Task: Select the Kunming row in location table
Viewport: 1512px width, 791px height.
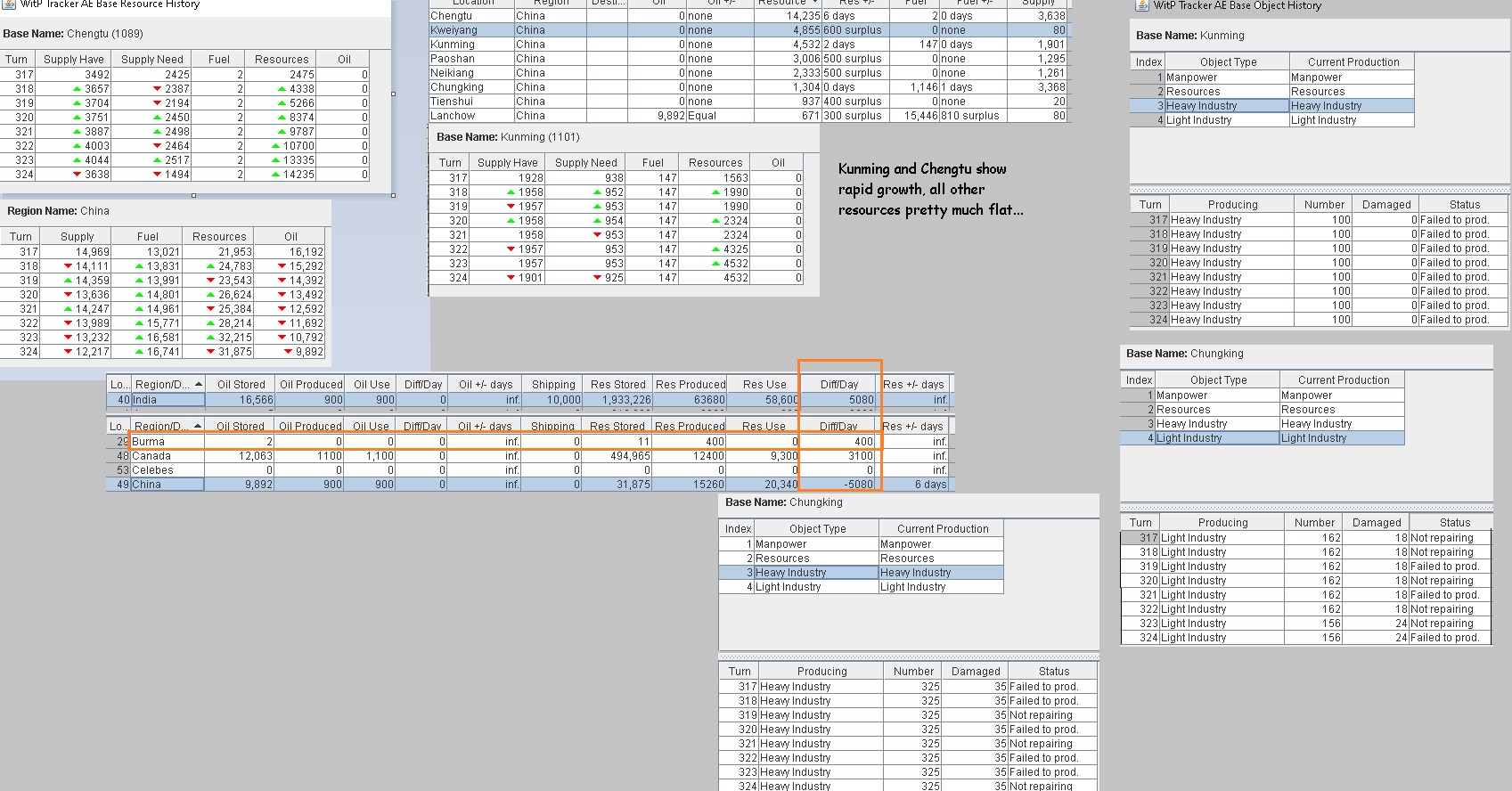Action: point(748,45)
